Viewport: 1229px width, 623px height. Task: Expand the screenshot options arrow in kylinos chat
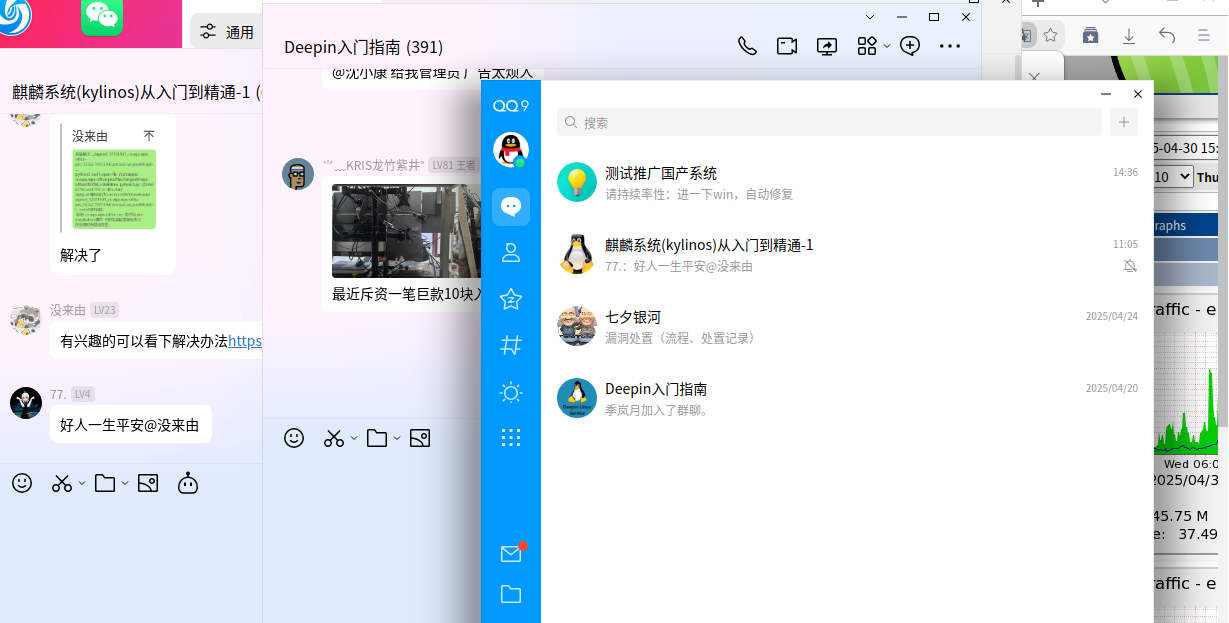[x=82, y=484]
